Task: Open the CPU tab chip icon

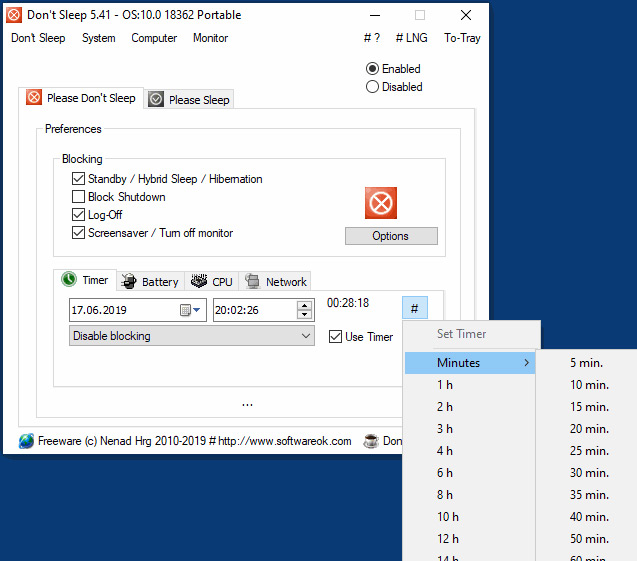Action: pyautogui.click(x=199, y=281)
